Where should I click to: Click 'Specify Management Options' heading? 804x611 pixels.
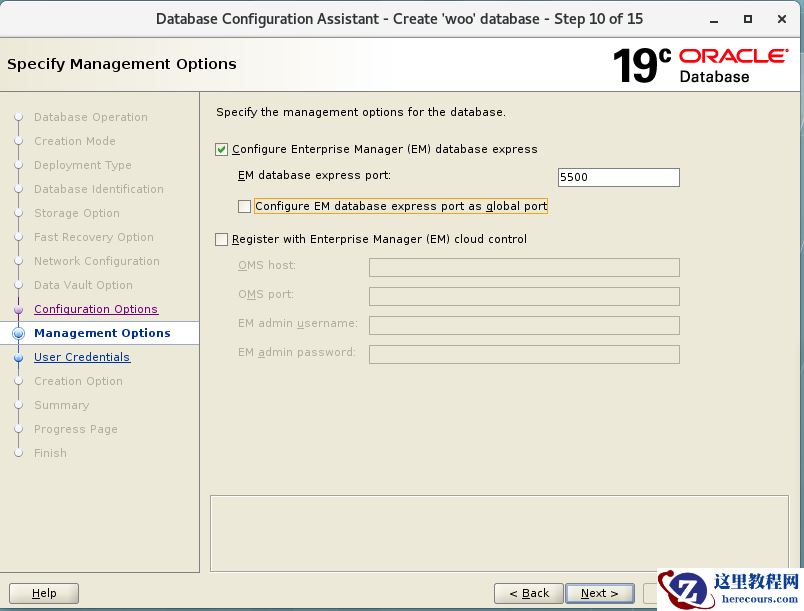point(122,64)
